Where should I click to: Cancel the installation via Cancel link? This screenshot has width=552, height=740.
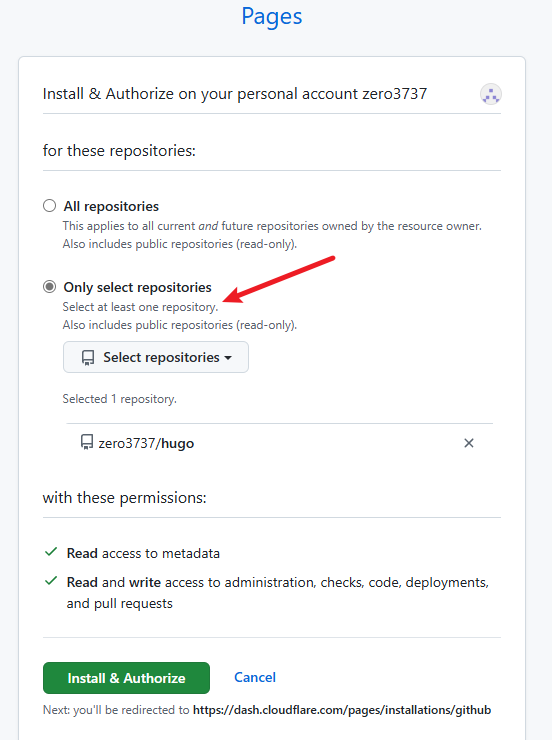[255, 677]
